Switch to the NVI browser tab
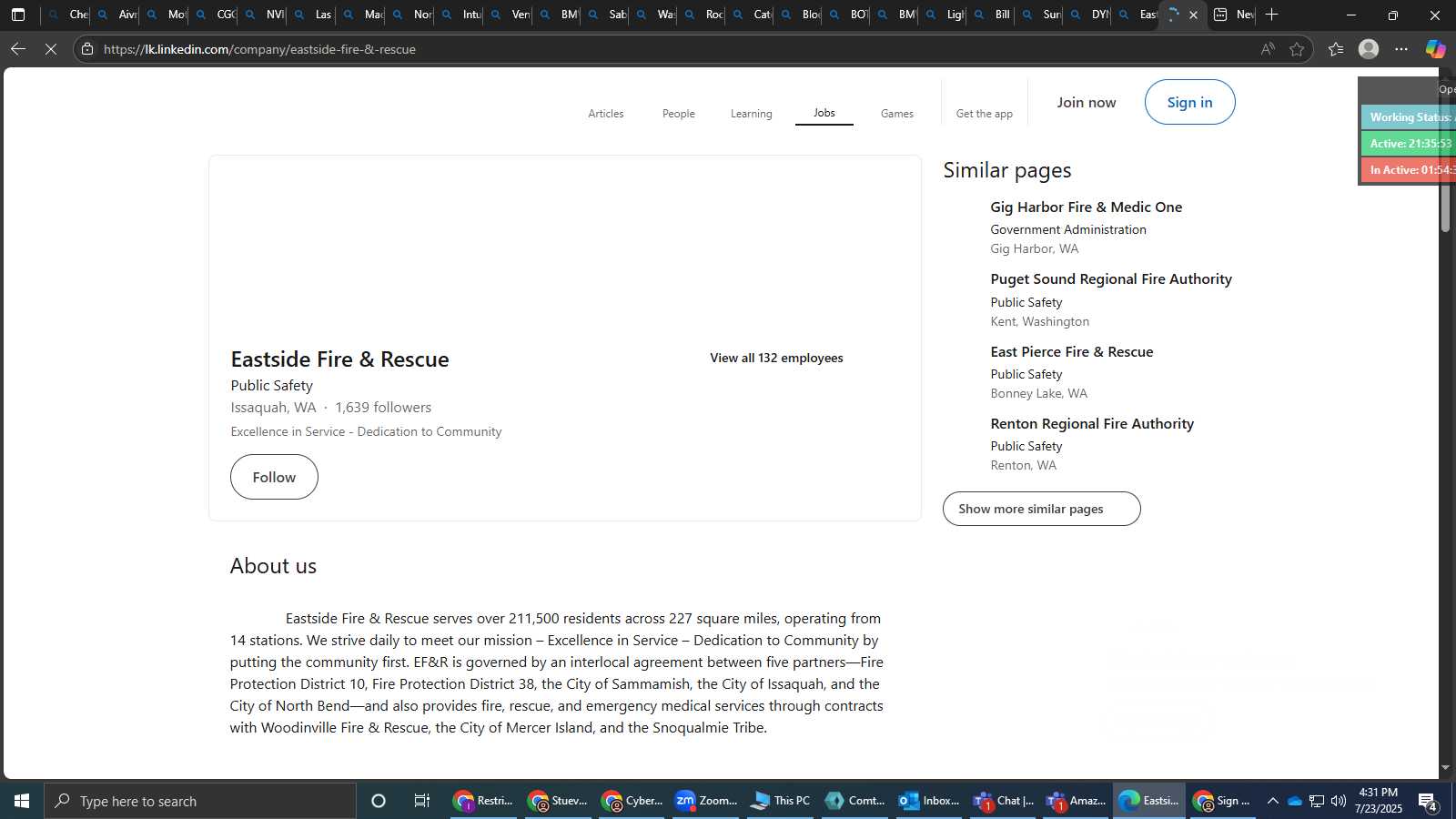Image resolution: width=1456 pixels, height=819 pixels. click(x=264, y=15)
